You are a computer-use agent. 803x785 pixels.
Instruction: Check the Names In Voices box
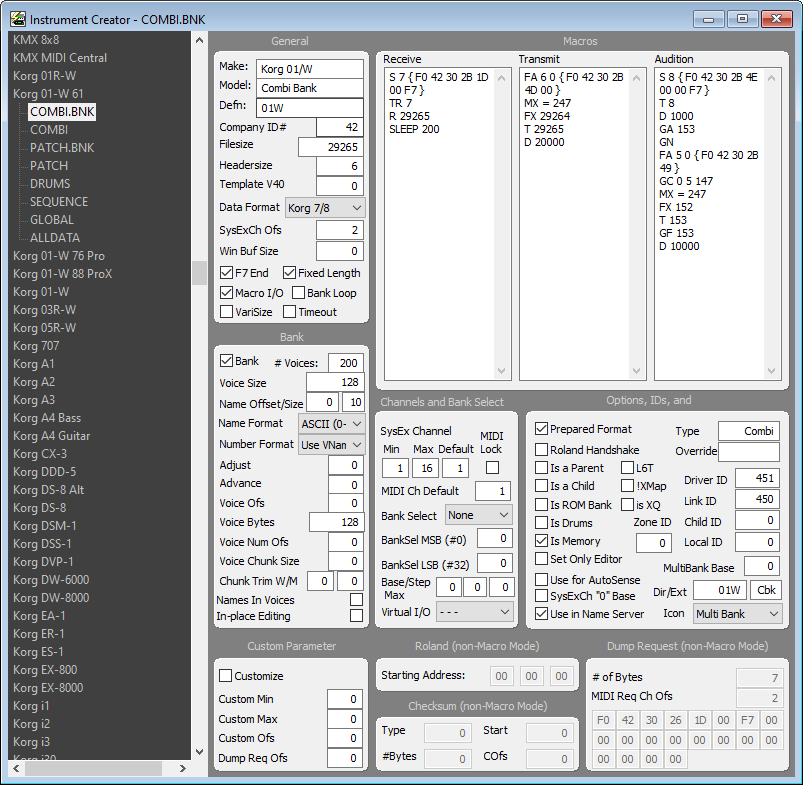pyautogui.click(x=356, y=600)
